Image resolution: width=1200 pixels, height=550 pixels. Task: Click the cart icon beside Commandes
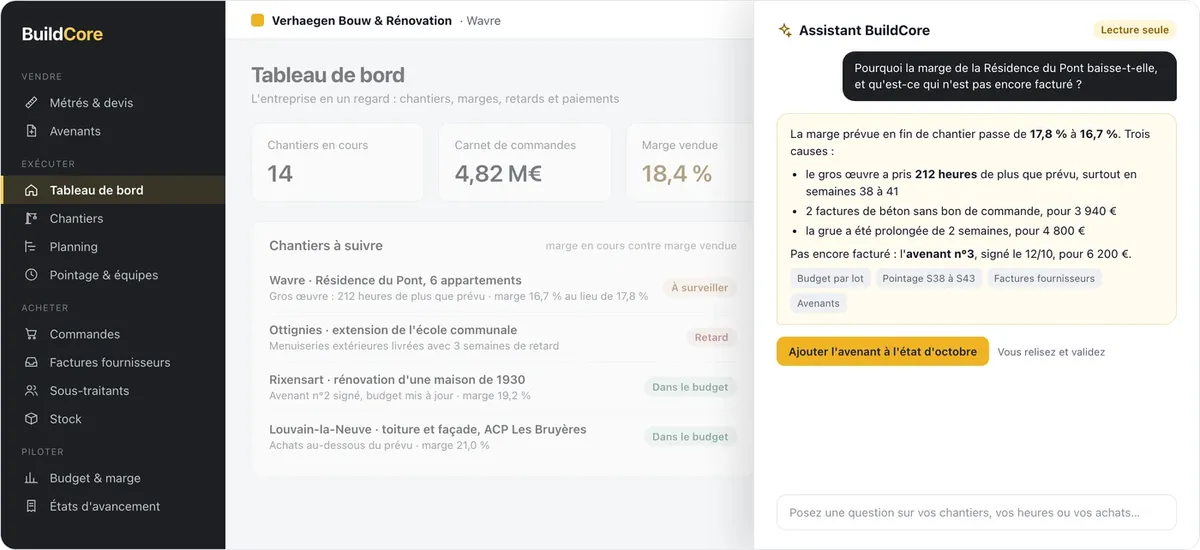(31, 334)
